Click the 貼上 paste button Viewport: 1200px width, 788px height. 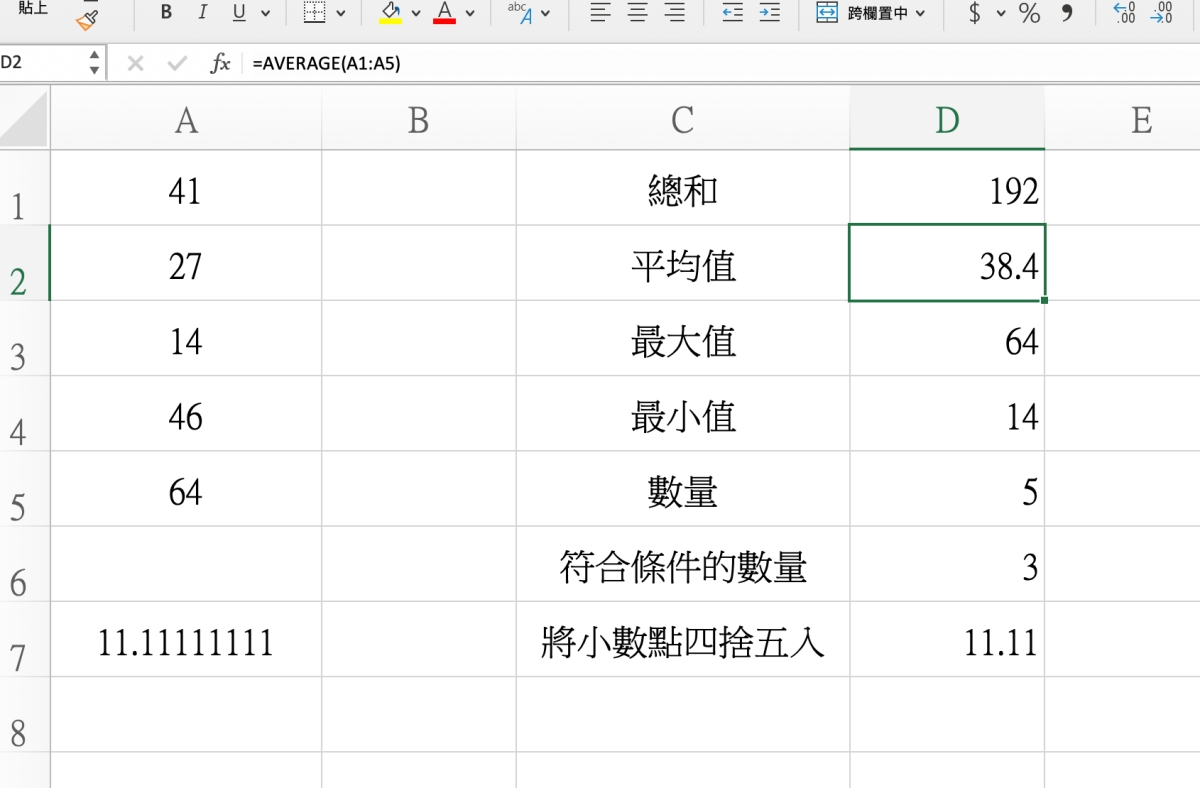coord(33,8)
